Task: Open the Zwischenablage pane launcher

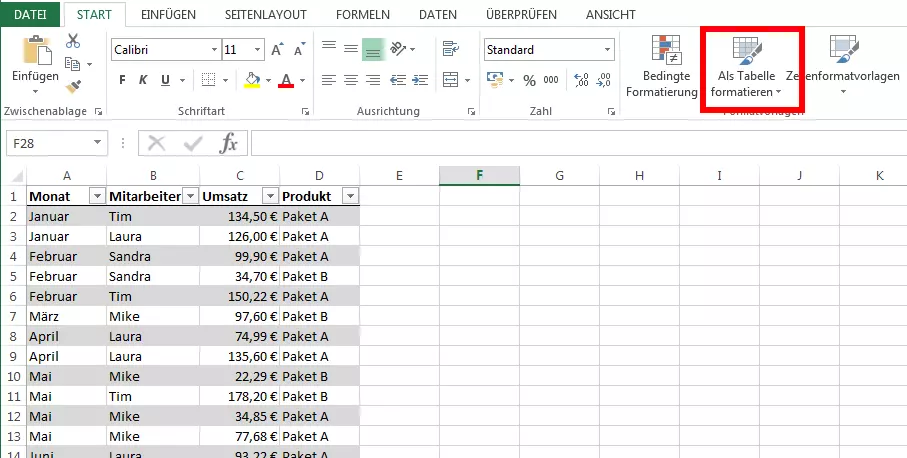Action: point(98,112)
